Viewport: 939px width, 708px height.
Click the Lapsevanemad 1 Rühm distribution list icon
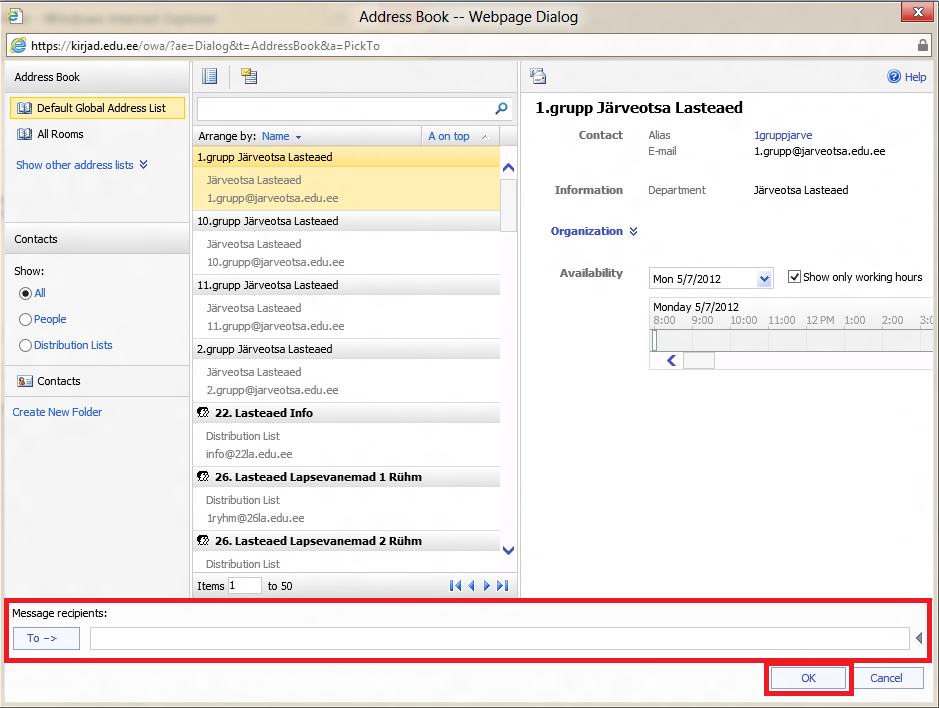click(x=204, y=477)
